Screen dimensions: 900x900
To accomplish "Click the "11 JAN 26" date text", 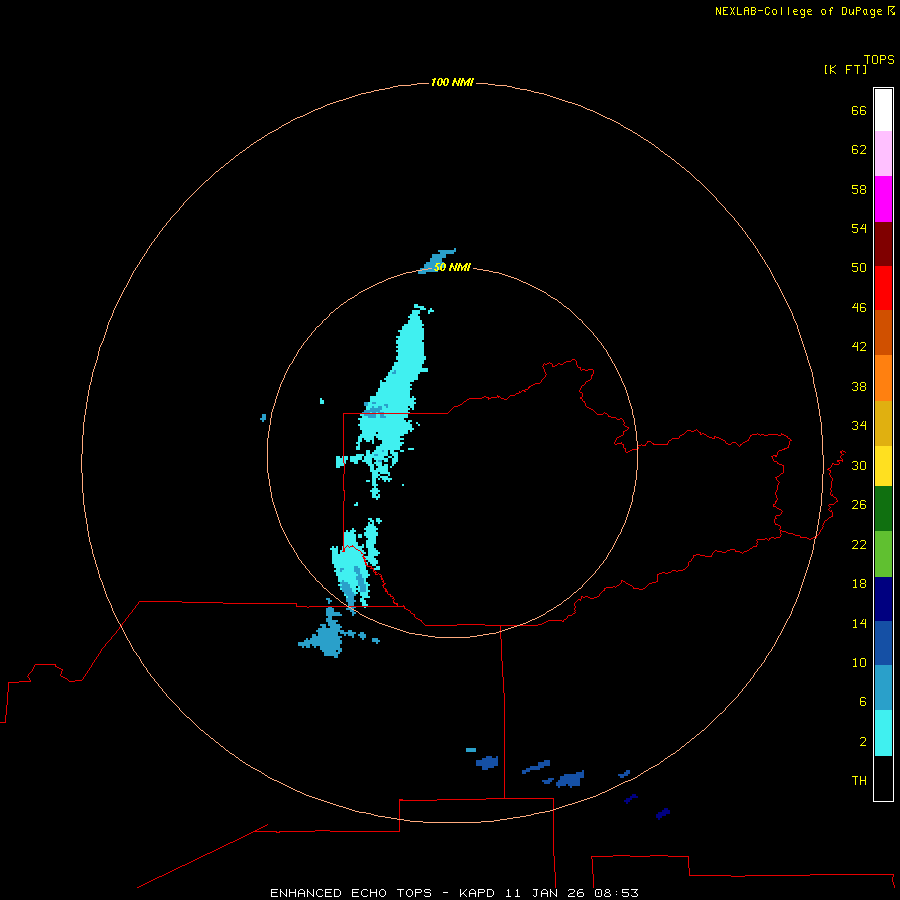I will point(545,893).
